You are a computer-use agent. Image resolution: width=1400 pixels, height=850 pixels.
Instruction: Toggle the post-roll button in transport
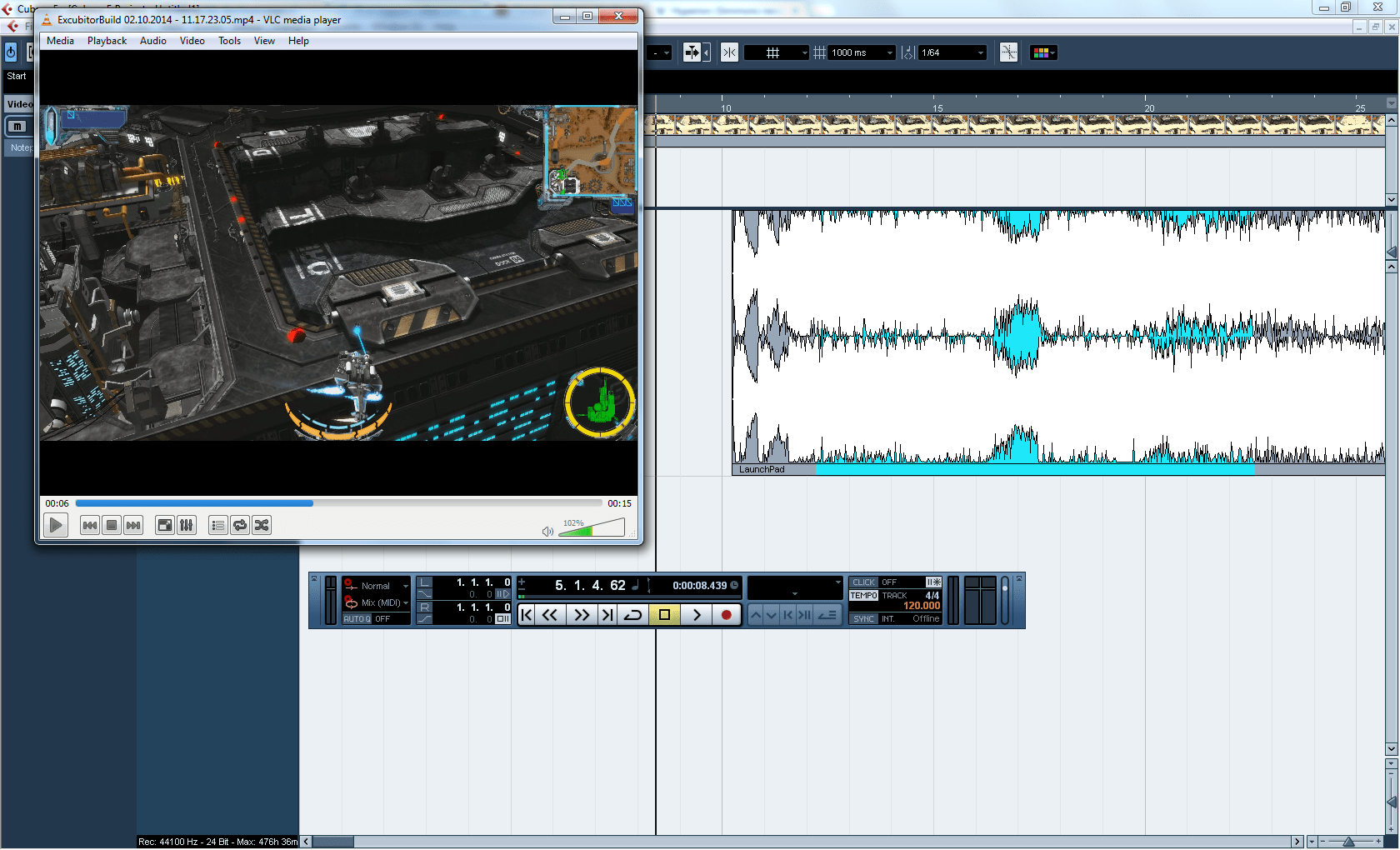click(x=502, y=619)
